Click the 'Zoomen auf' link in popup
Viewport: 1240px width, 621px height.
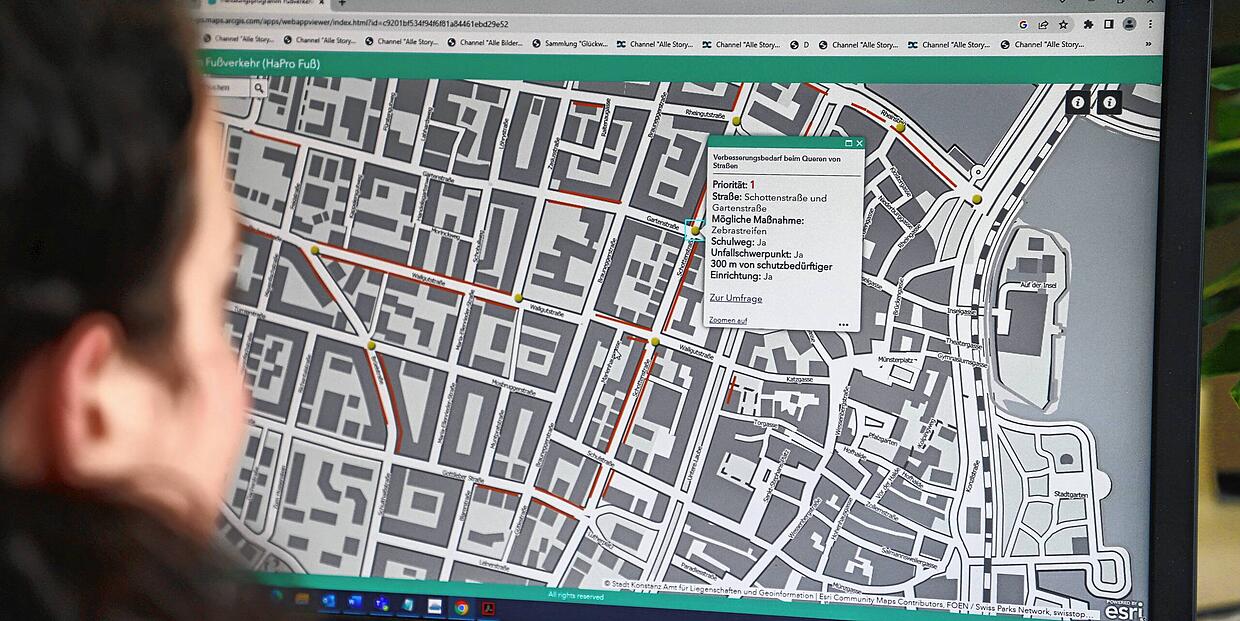[728, 320]
